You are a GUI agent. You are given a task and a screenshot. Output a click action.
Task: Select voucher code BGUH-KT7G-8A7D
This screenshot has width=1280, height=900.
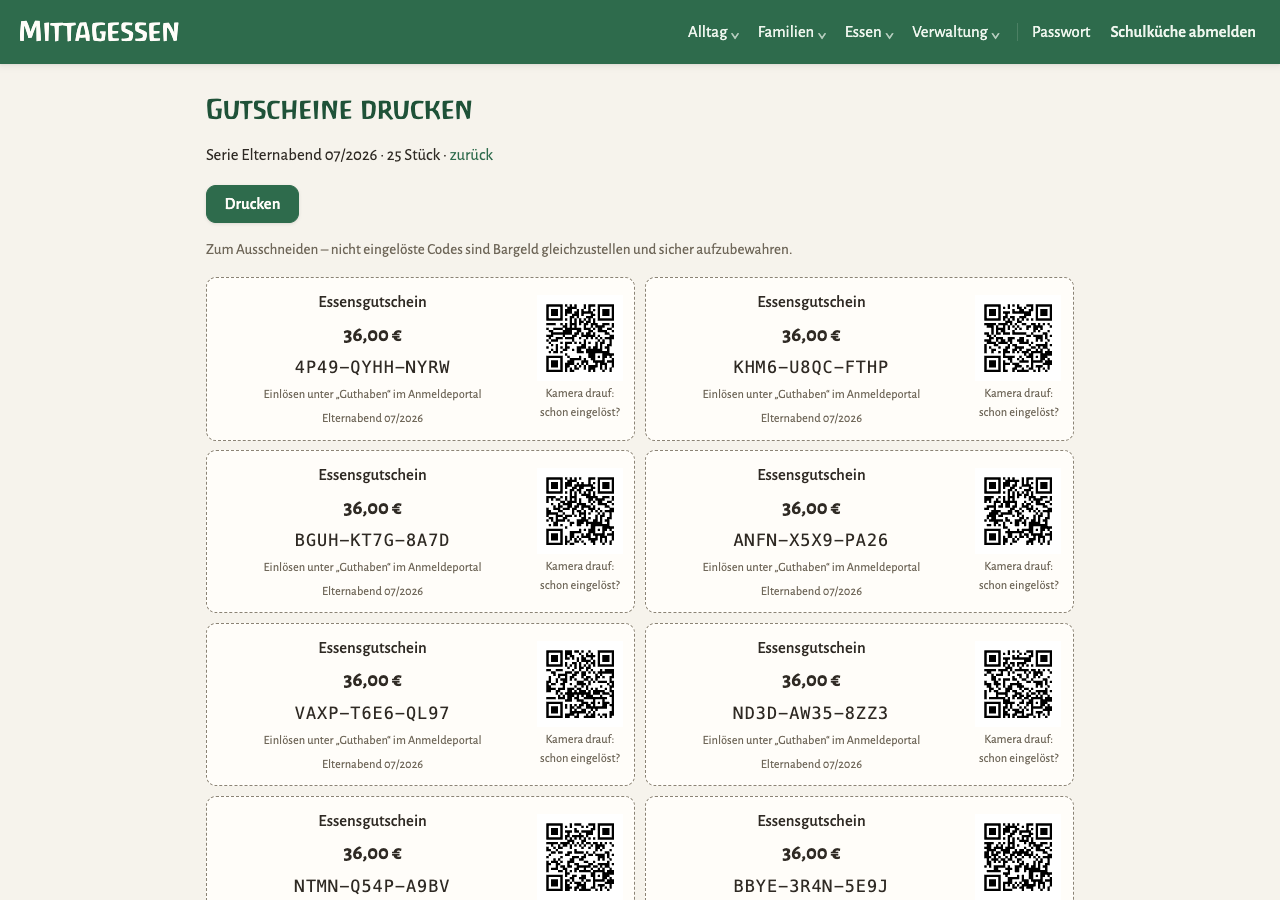click(x=372, y=540)
